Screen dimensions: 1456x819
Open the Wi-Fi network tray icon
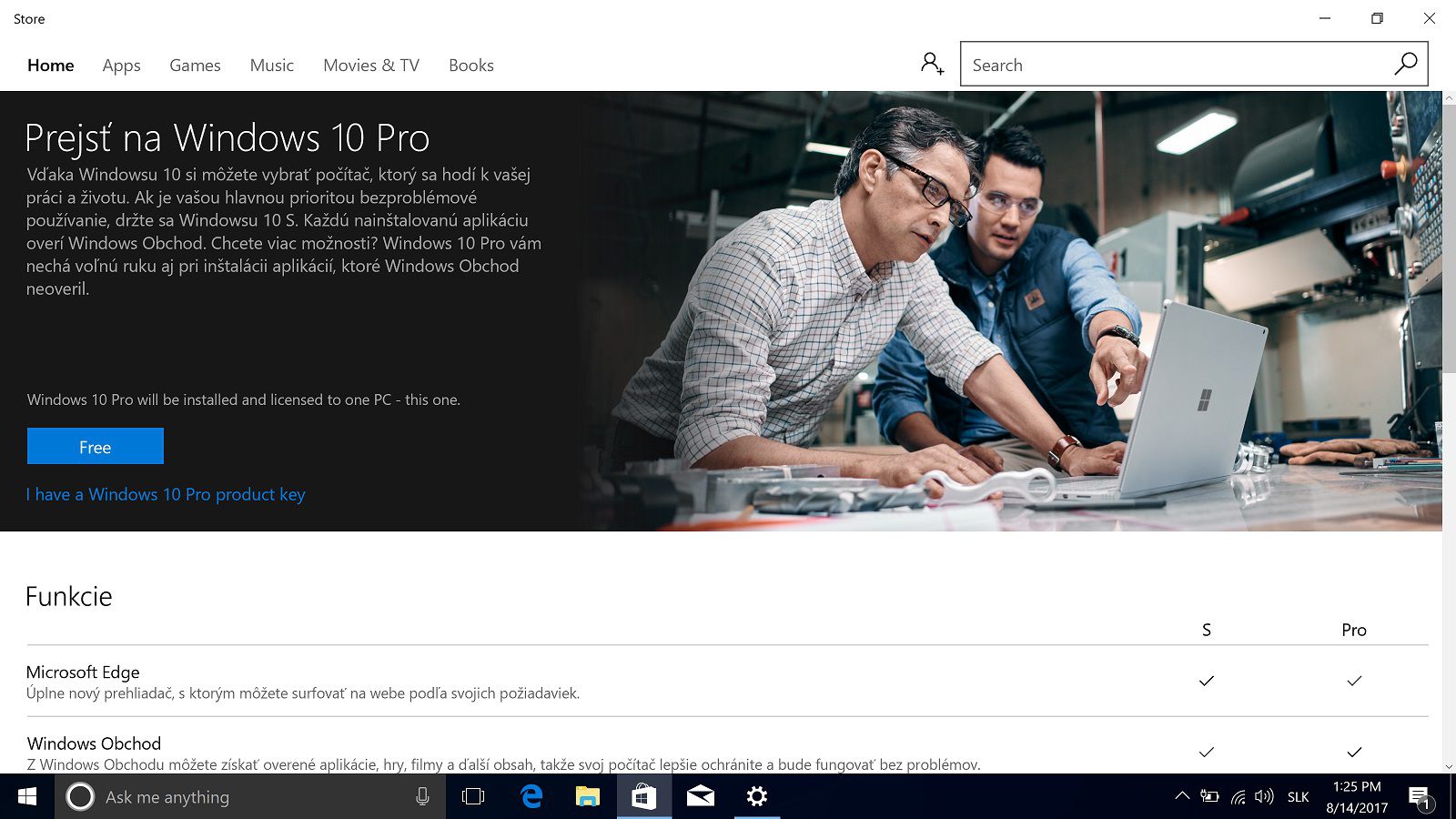1238,796
